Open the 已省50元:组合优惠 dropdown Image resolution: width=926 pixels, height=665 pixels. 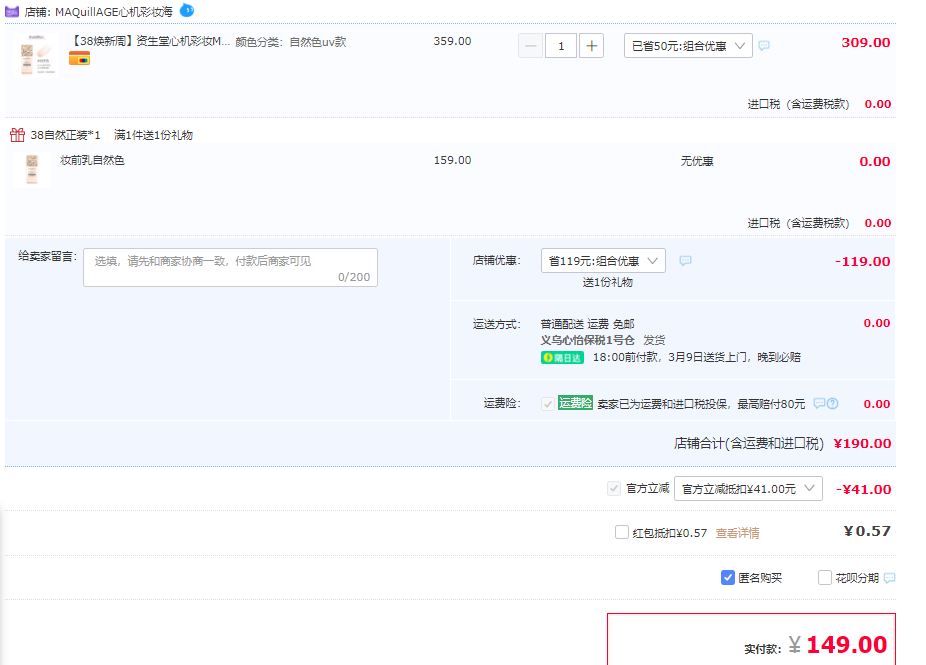click(x=688, y=45)
